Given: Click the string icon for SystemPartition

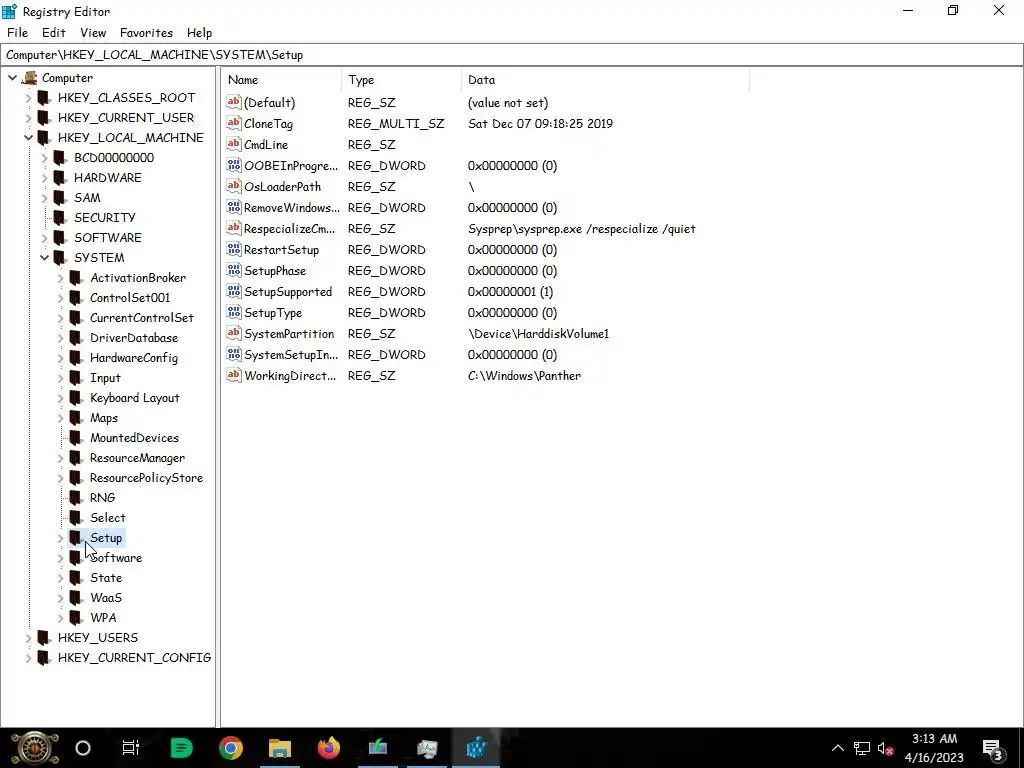Looking at the screenshot, I should tap(234, 334).
